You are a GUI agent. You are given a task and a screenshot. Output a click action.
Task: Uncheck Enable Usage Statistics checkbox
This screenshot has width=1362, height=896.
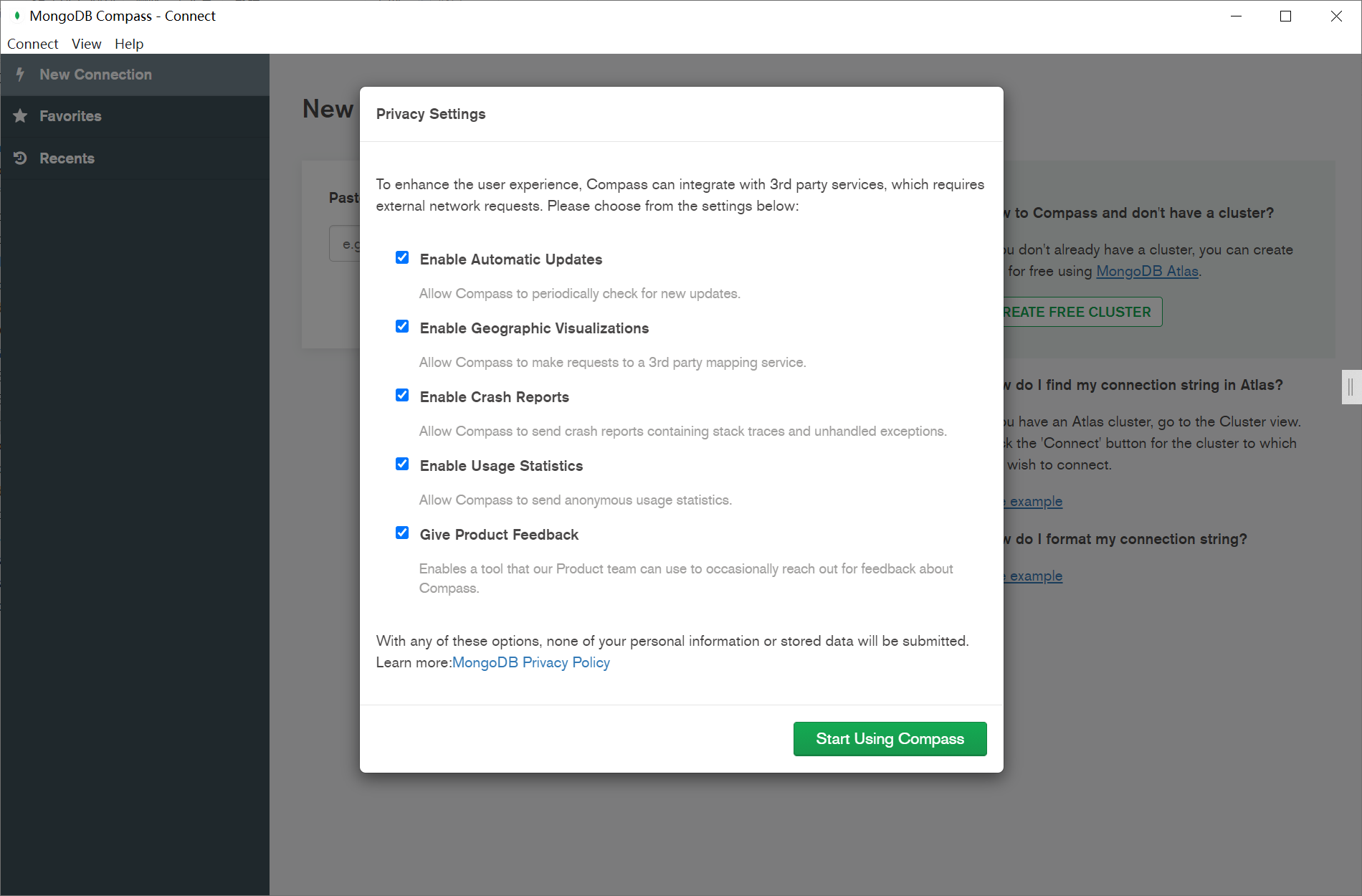pyautogui.click(x=402, y=464)
